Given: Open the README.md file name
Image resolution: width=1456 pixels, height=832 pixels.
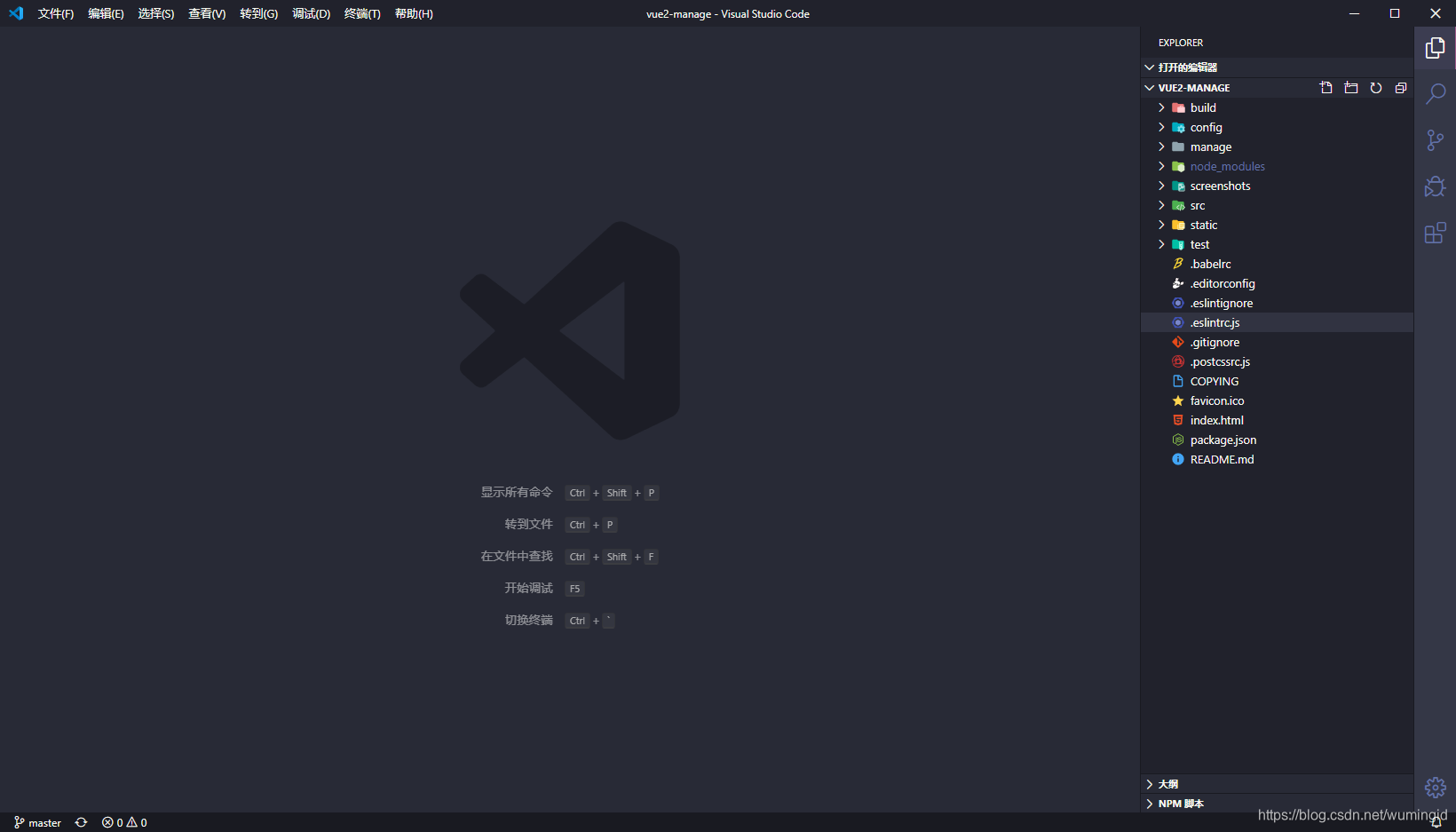Looking at the screenshot, I should [1223, 459].
